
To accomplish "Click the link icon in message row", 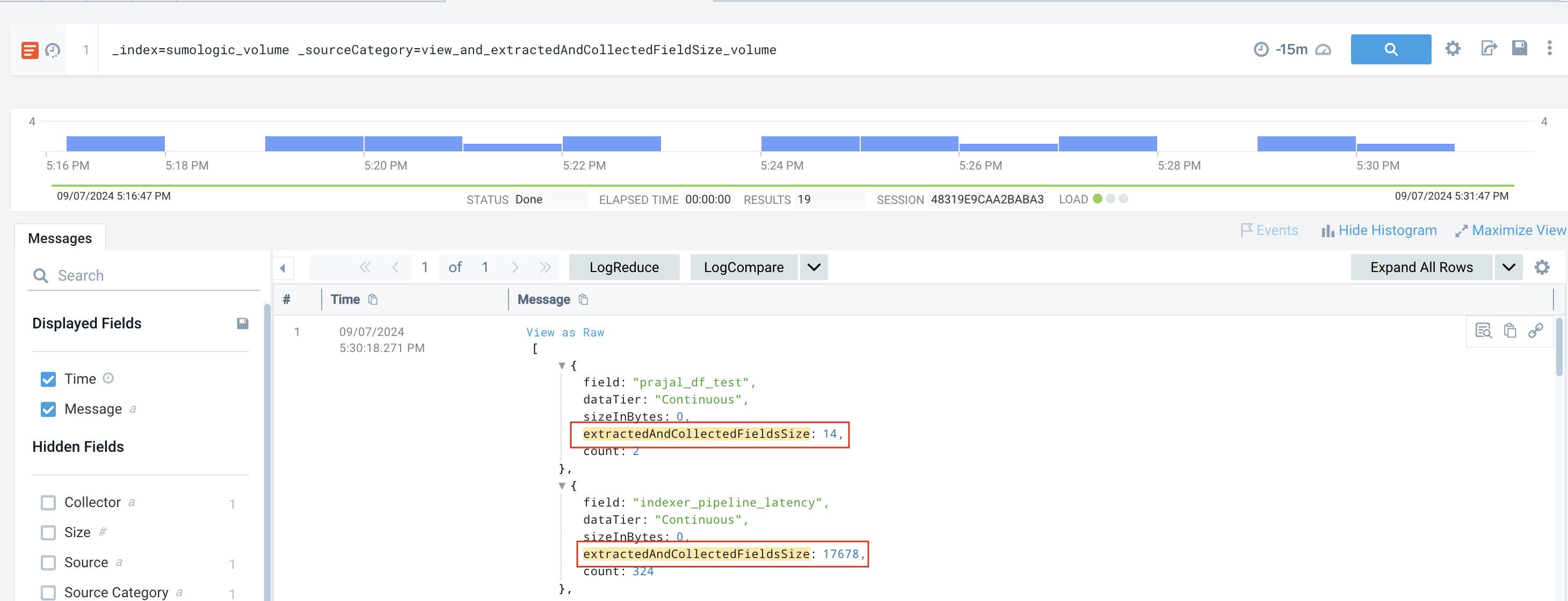I will point(1535,331).
